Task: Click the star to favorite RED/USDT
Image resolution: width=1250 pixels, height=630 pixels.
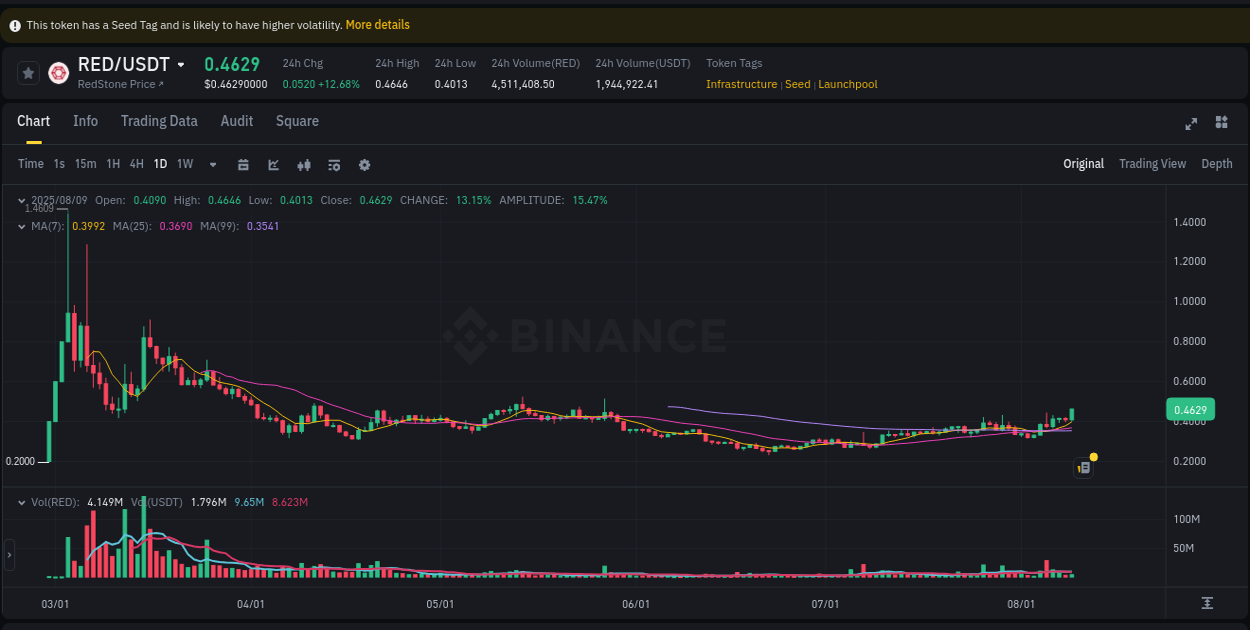Action: (x=28, y=72)
